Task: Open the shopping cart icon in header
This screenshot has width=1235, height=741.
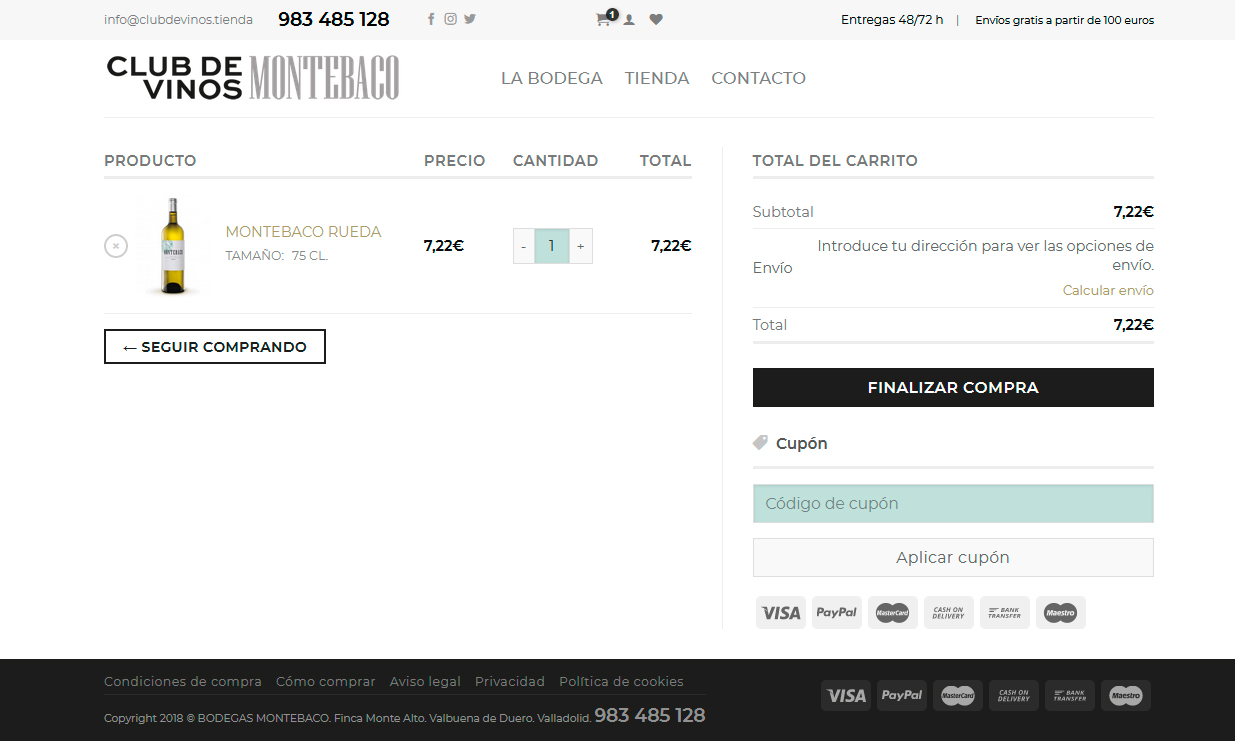Action: 604,19
